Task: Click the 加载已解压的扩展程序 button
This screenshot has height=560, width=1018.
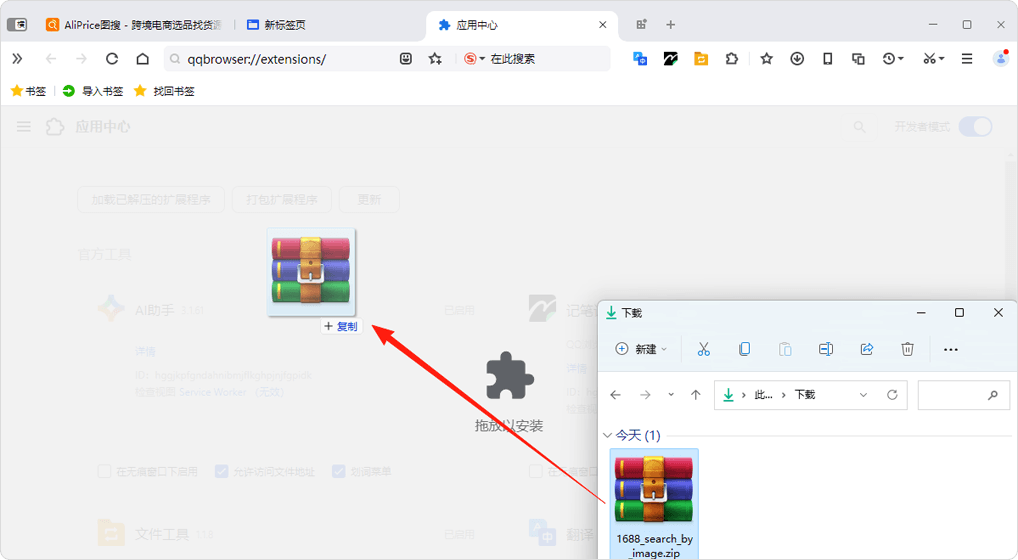Action: click(151, 199)
